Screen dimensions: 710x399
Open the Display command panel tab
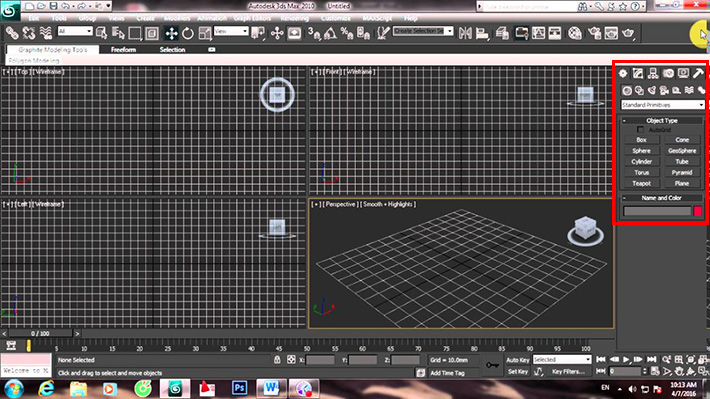coord(683,73)
